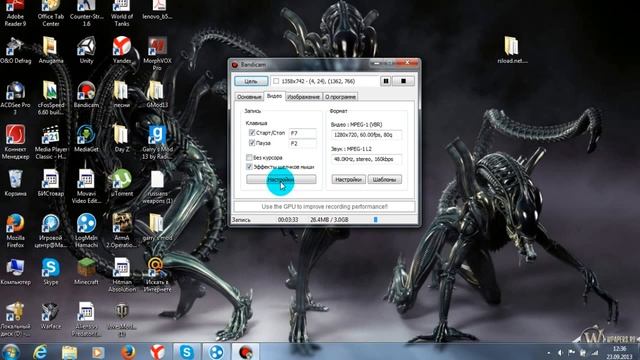The image size is (640, 360).
Task: Click the Bandicam stop recording button
Action: point(403,81)
